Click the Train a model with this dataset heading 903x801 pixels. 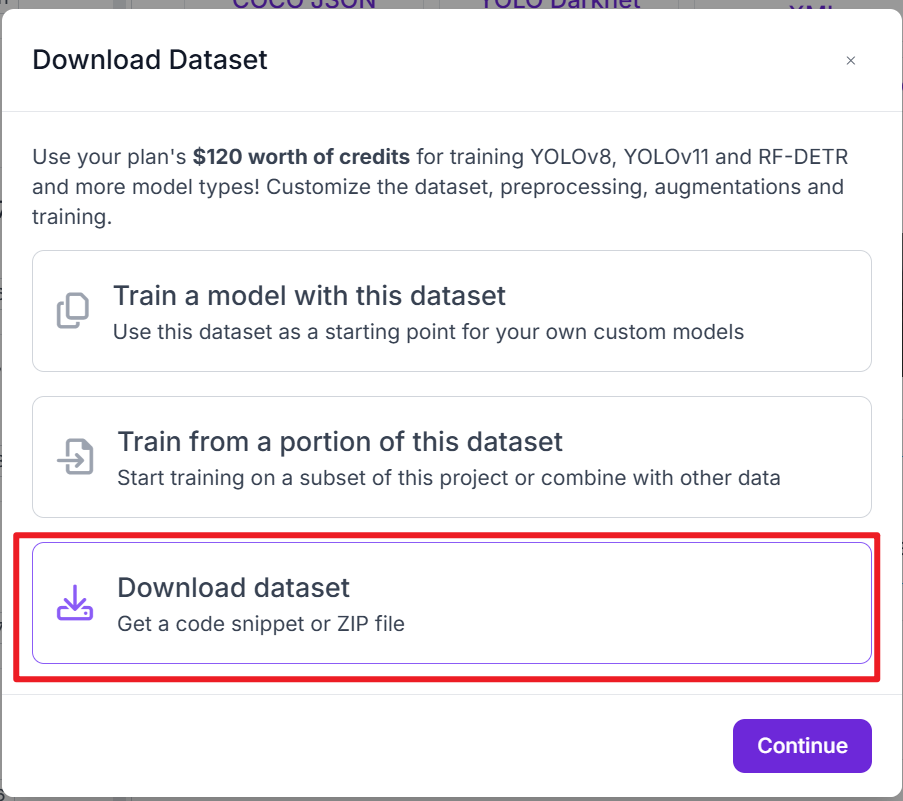(x=309, y=296)
